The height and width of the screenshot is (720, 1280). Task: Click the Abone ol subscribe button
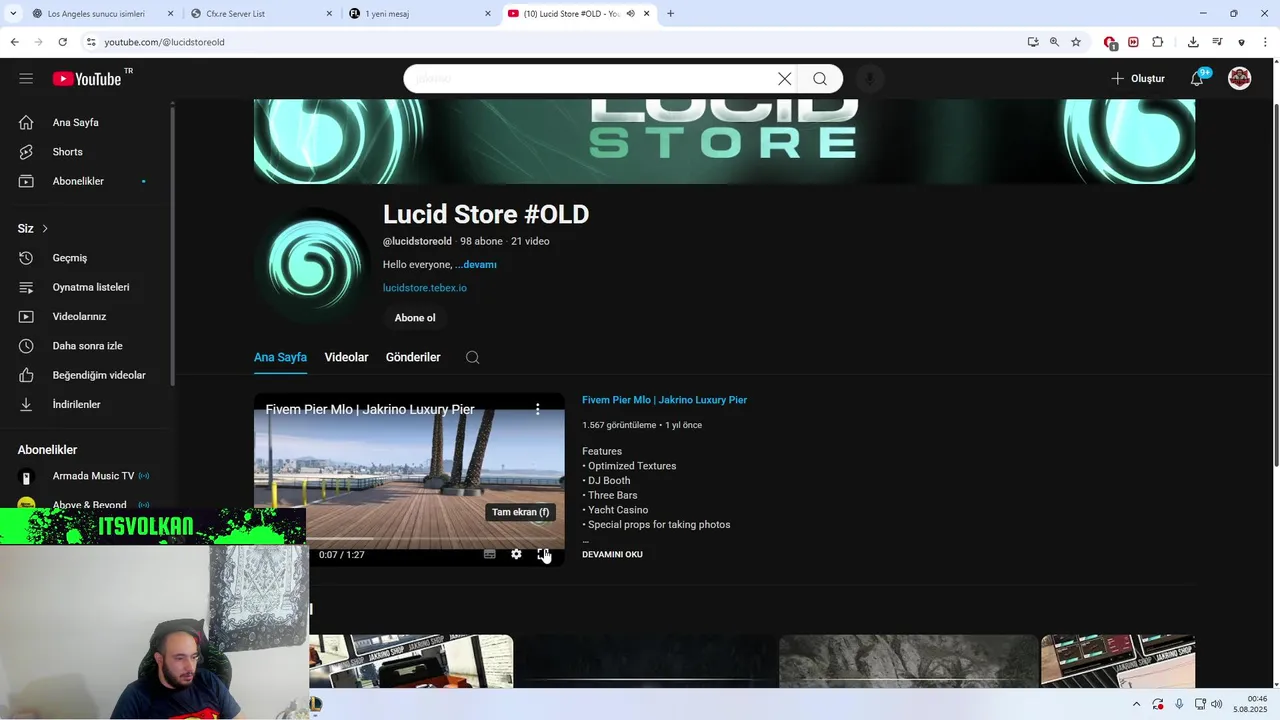[415, 318]
